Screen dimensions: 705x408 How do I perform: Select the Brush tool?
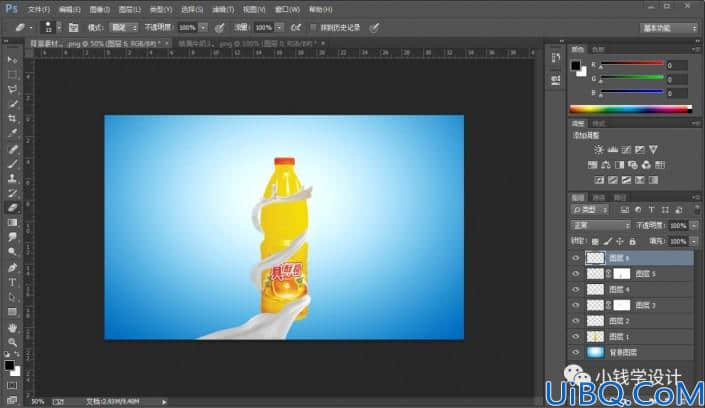click(x=12, y=164)
